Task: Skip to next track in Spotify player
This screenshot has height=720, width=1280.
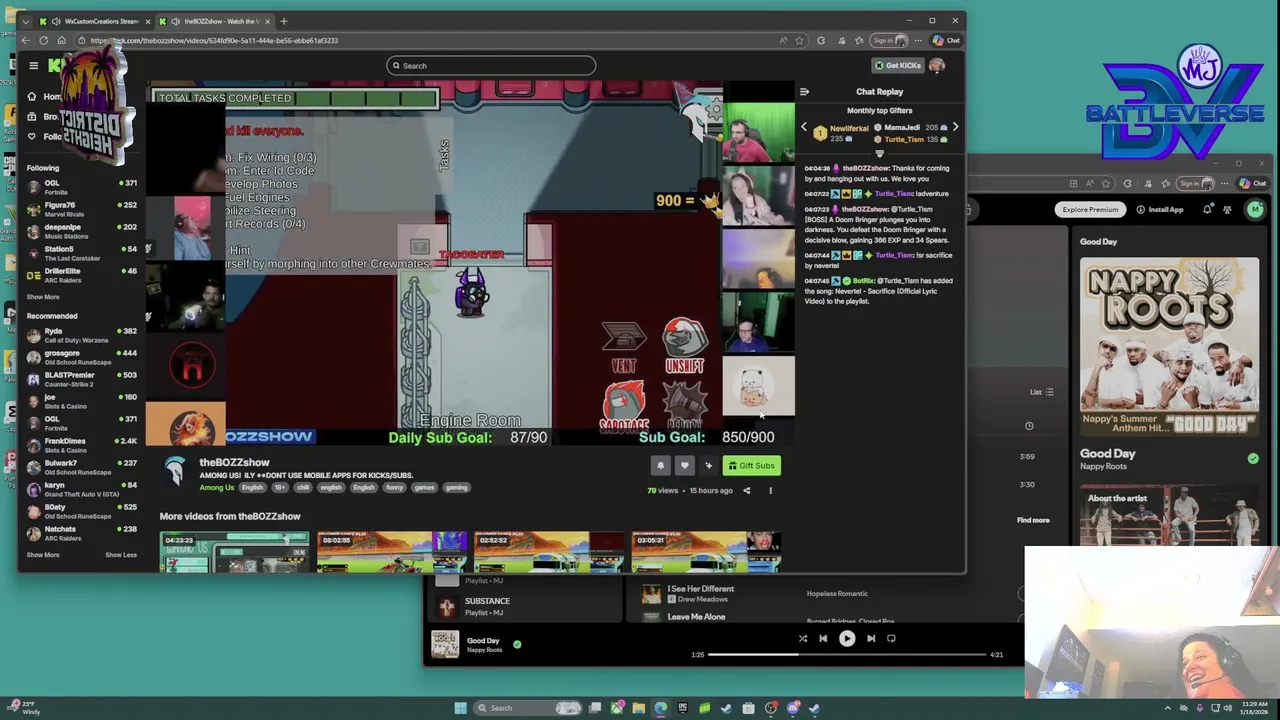Action: (x=871, y=638)
